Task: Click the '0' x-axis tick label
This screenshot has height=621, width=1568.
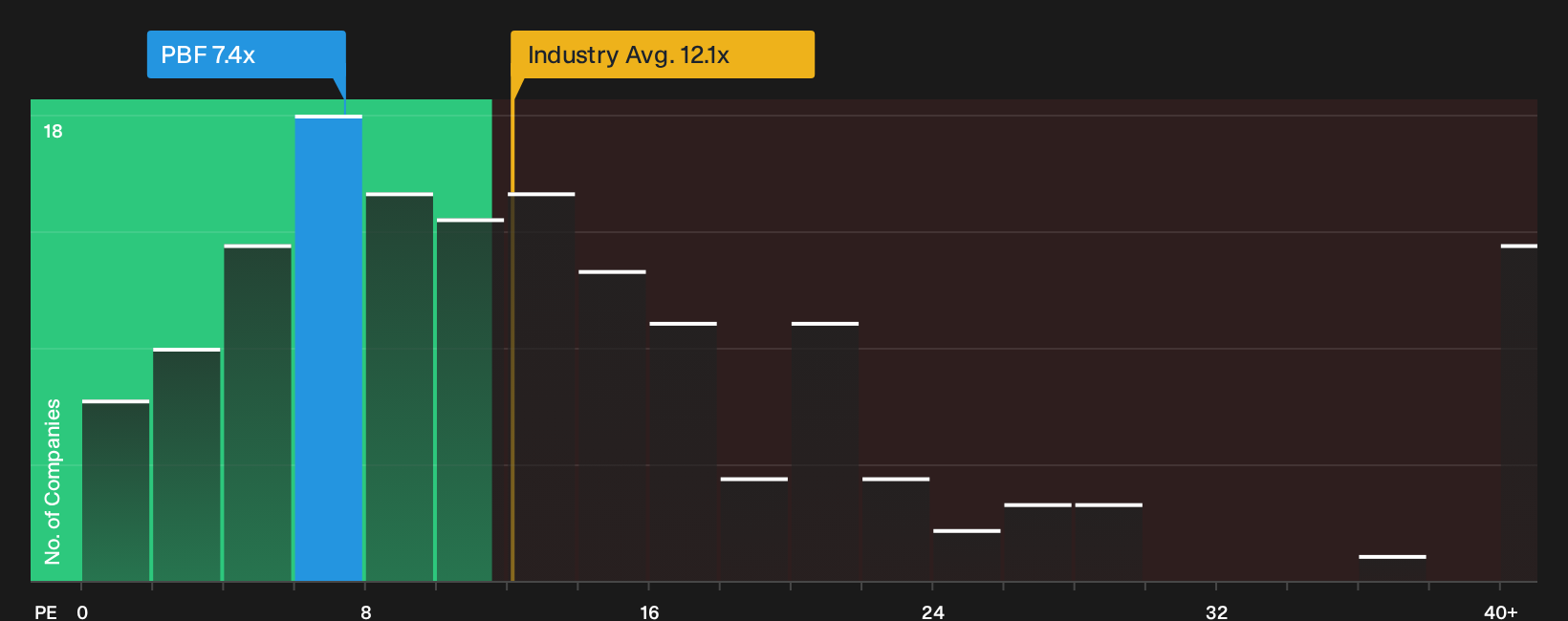Action: point(82,611)
